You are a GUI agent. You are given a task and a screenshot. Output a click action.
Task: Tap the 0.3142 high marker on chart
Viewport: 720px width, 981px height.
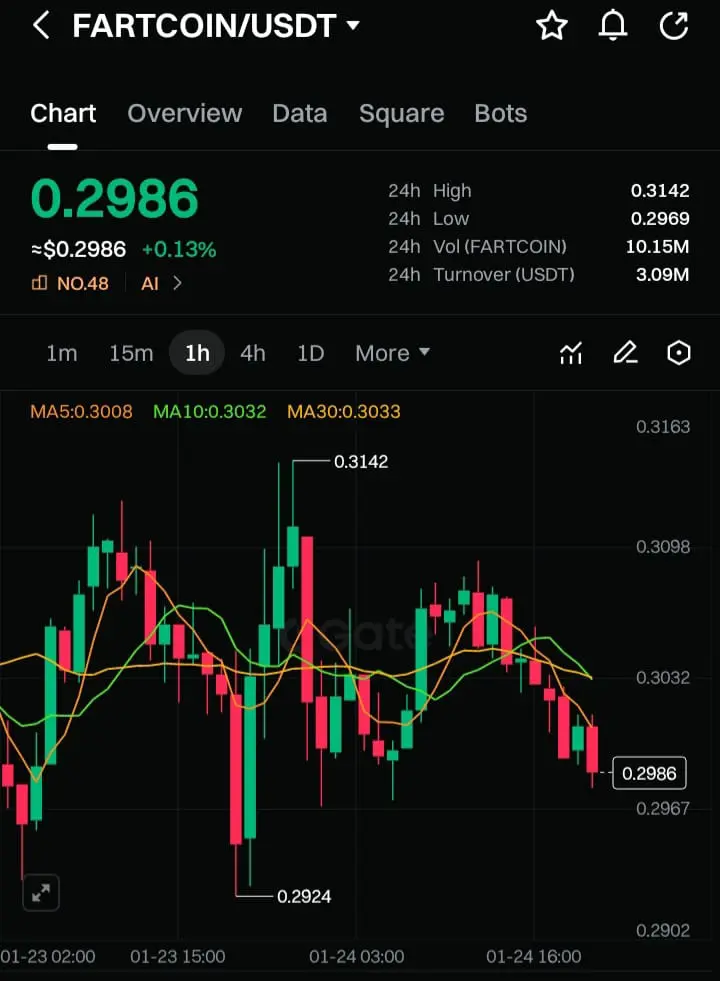pyautogui.click(x=361, y=462)
